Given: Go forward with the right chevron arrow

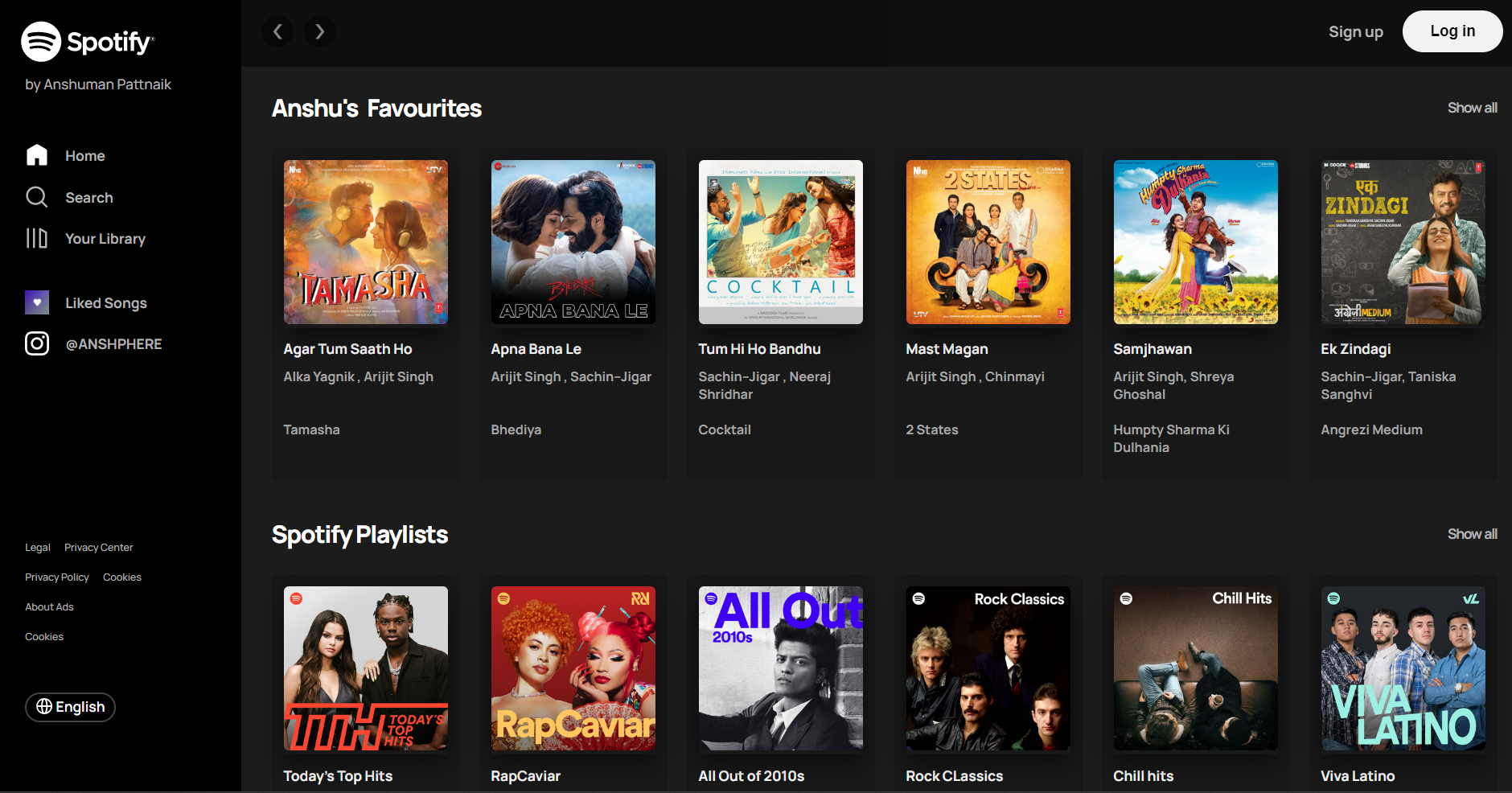Looking at the screenshot, I should [320, 31].
